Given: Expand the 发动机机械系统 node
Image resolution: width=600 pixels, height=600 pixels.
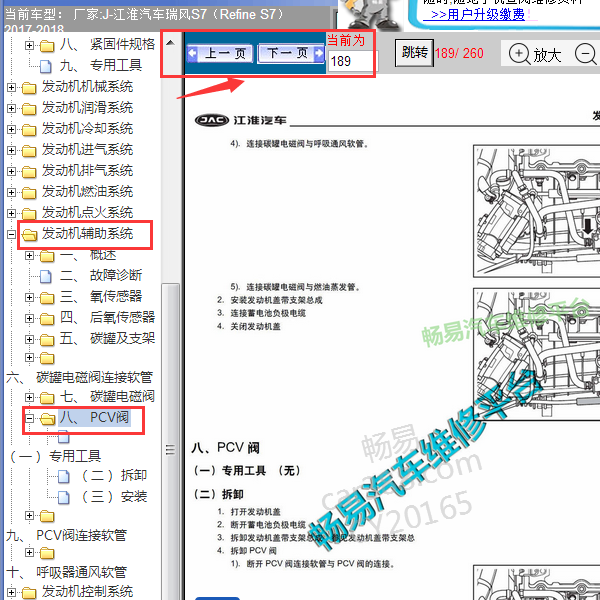Looking at the screenshot, I should [x=11, y=88].
